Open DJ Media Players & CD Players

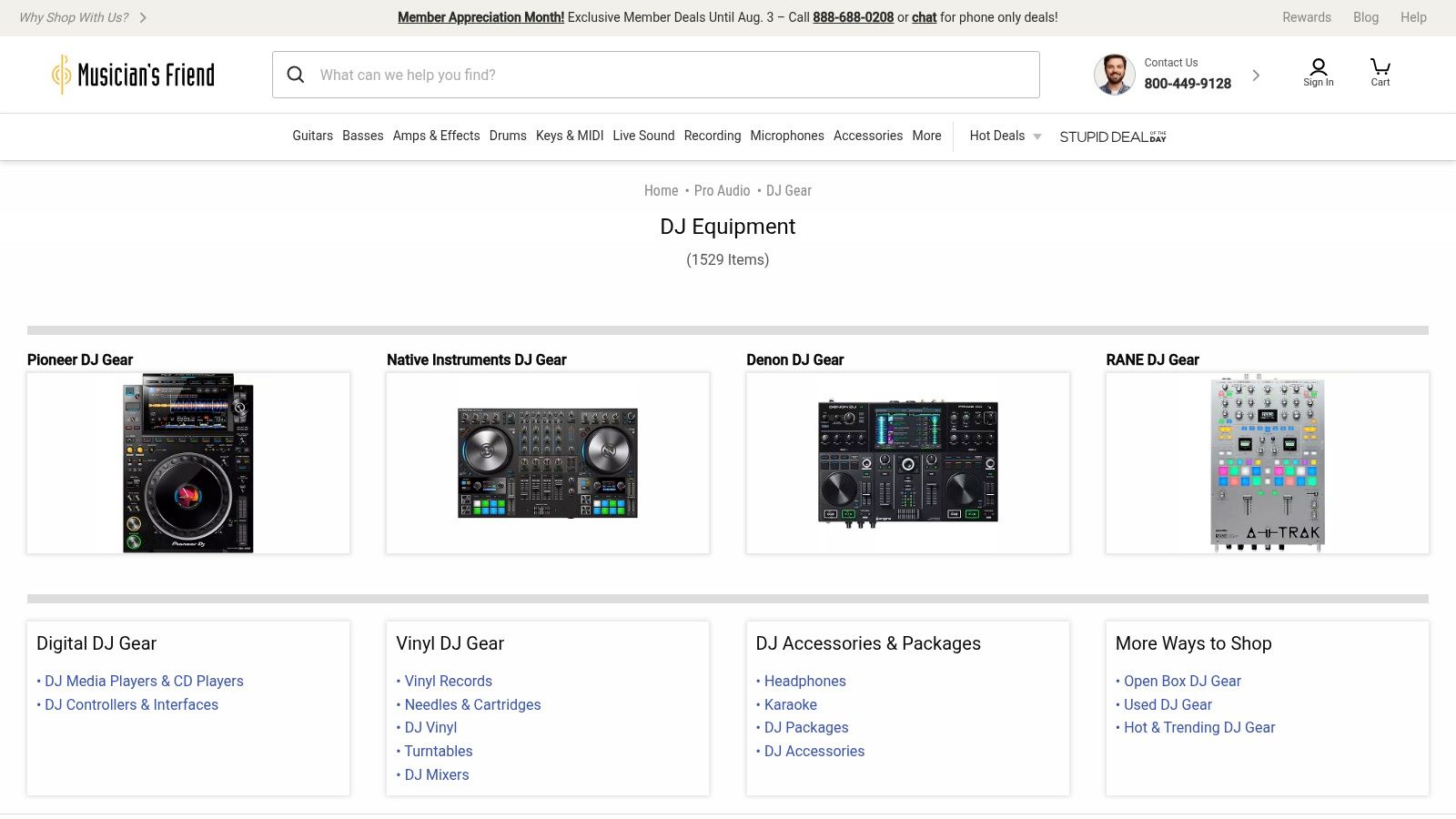[x=144, y=681]
